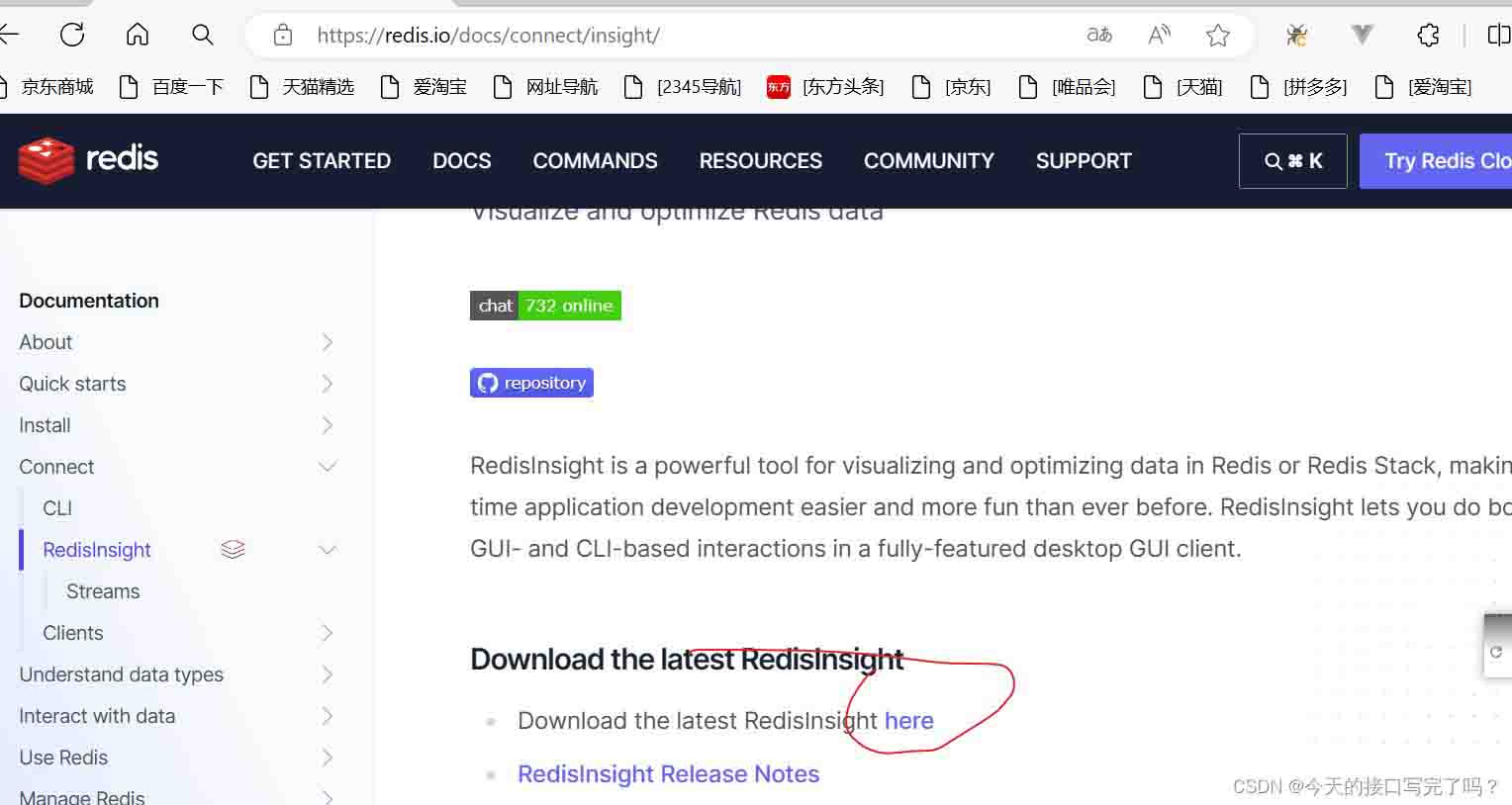Expand the Install section chevron
Screen dimensions: 1512x805
tap(328, 425)
